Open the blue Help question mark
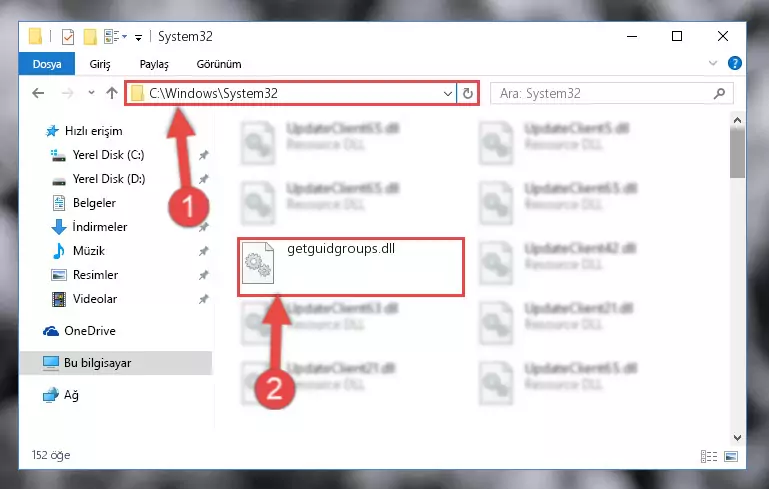769x489 pixels. pyautogui.click(x=735, y=63)
